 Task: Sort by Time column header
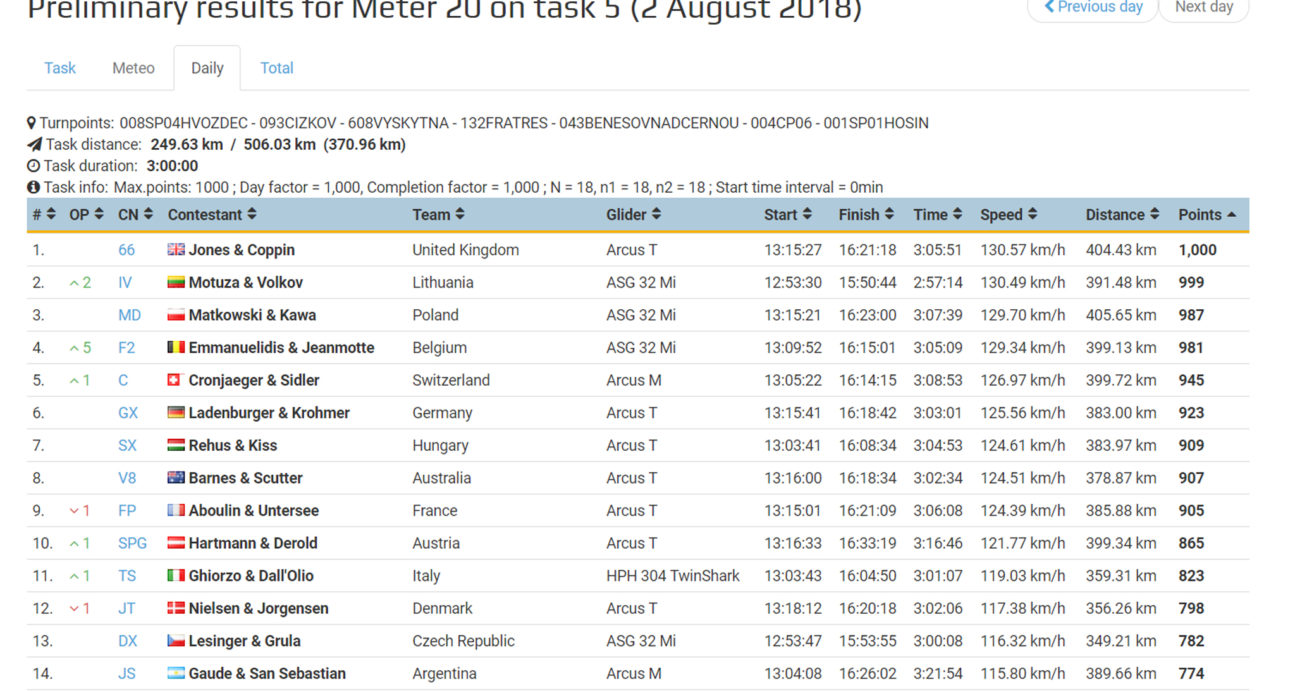click(x=937, y=215)
